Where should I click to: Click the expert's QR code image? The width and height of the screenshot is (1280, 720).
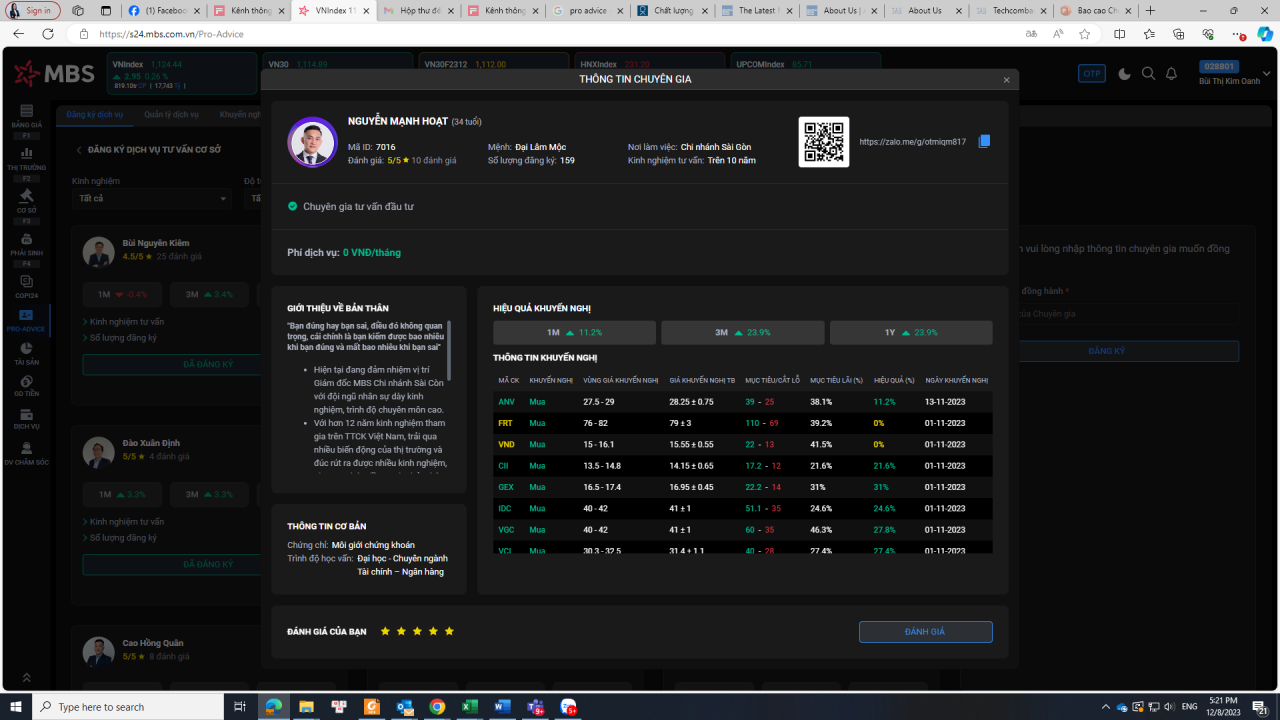coord(824,142)
